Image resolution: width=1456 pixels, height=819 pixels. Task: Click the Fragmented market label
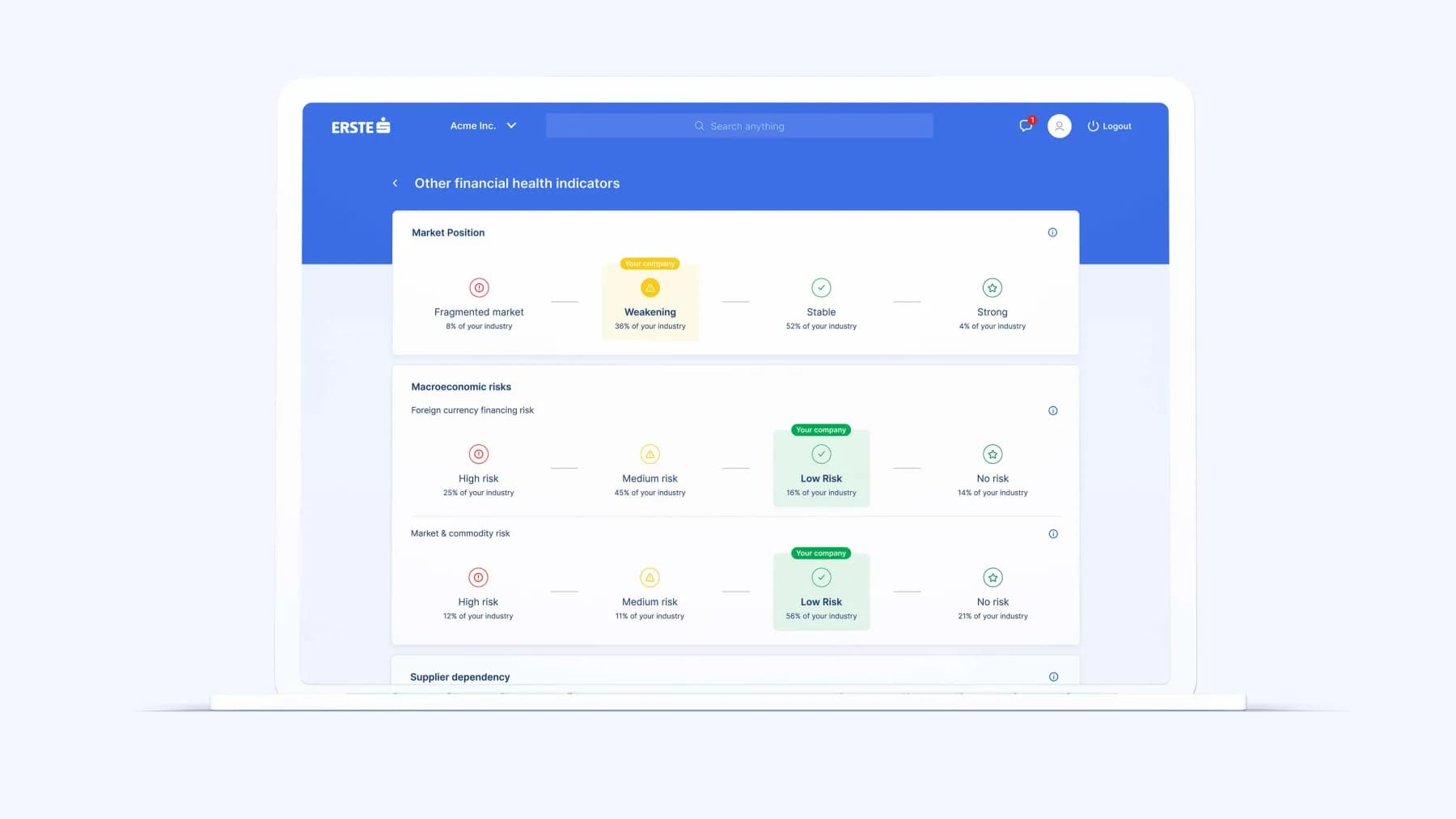tap(479, 312)
